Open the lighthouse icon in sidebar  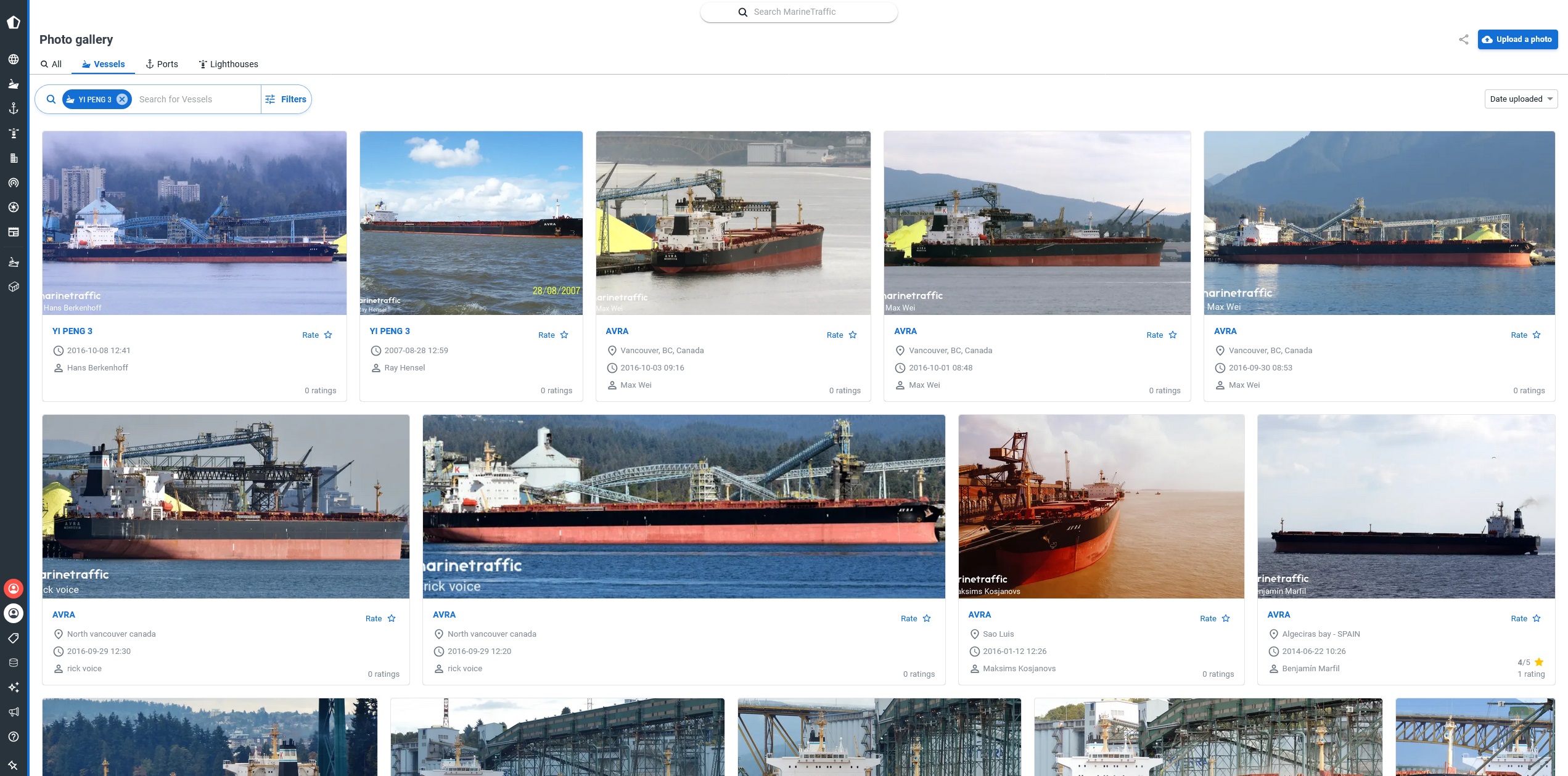[14, 133]
